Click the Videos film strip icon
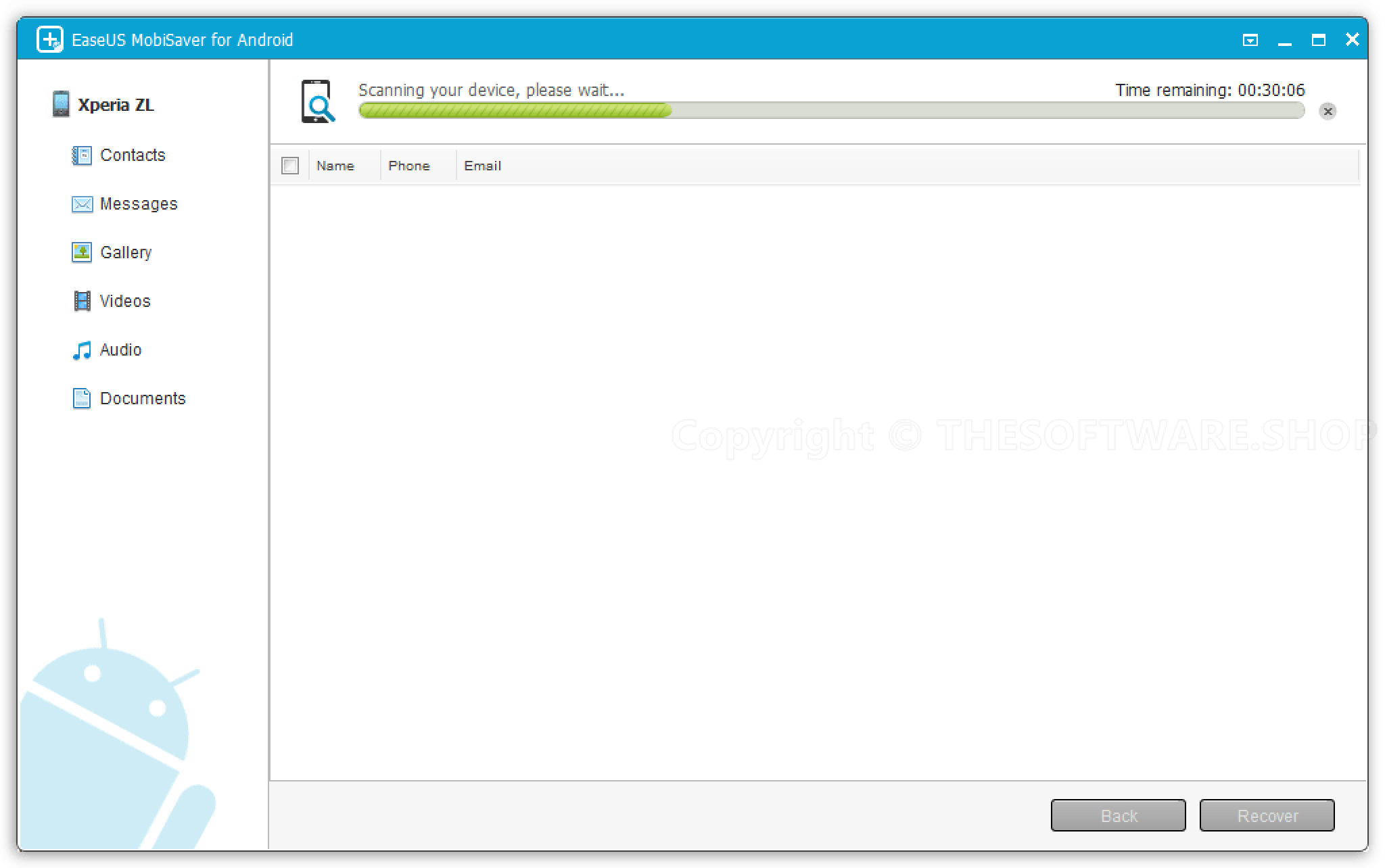 point(82,302)
